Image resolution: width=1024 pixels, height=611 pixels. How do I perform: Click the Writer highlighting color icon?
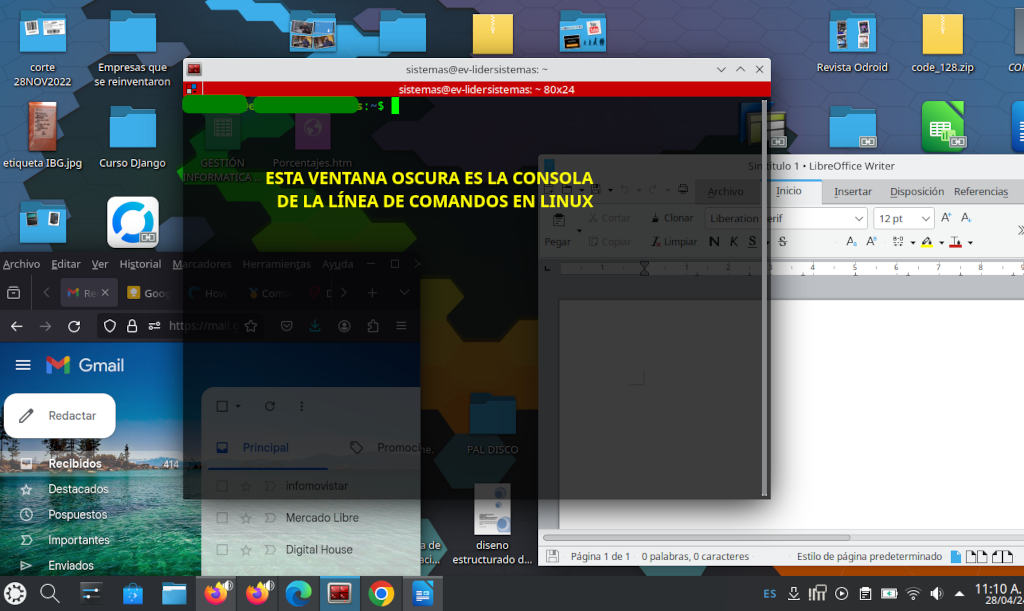tap(927, 242)
